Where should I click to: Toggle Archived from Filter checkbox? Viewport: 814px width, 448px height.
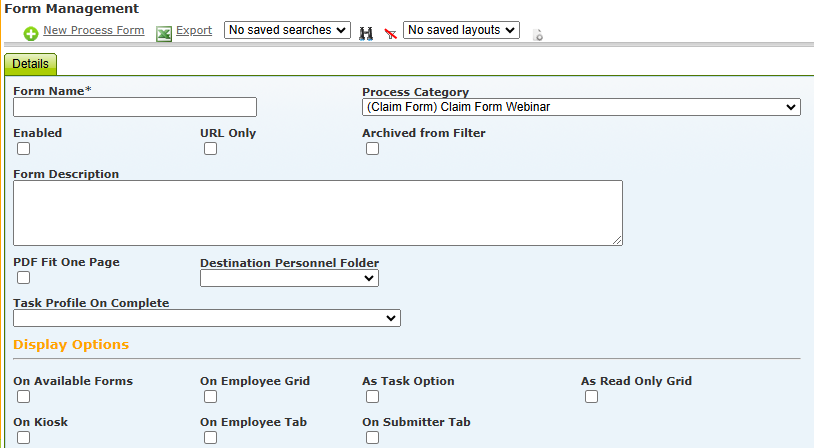tap(372, 148)
